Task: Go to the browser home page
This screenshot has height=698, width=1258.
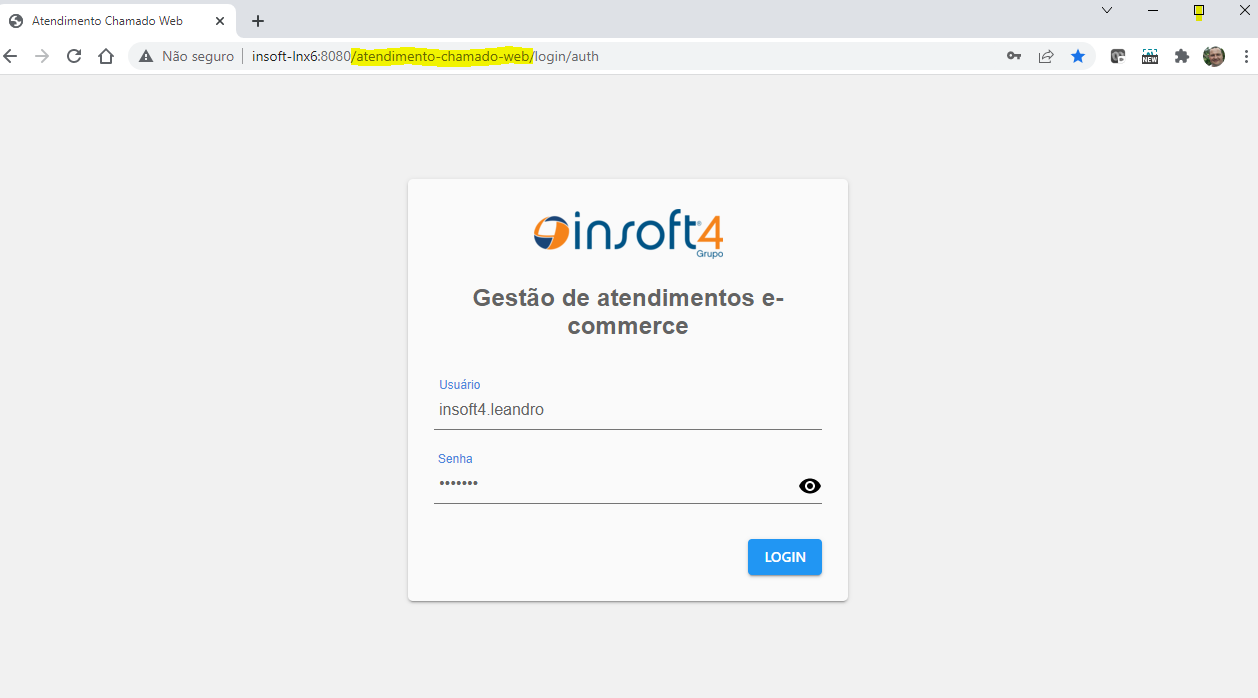Action: pos(106,56)
